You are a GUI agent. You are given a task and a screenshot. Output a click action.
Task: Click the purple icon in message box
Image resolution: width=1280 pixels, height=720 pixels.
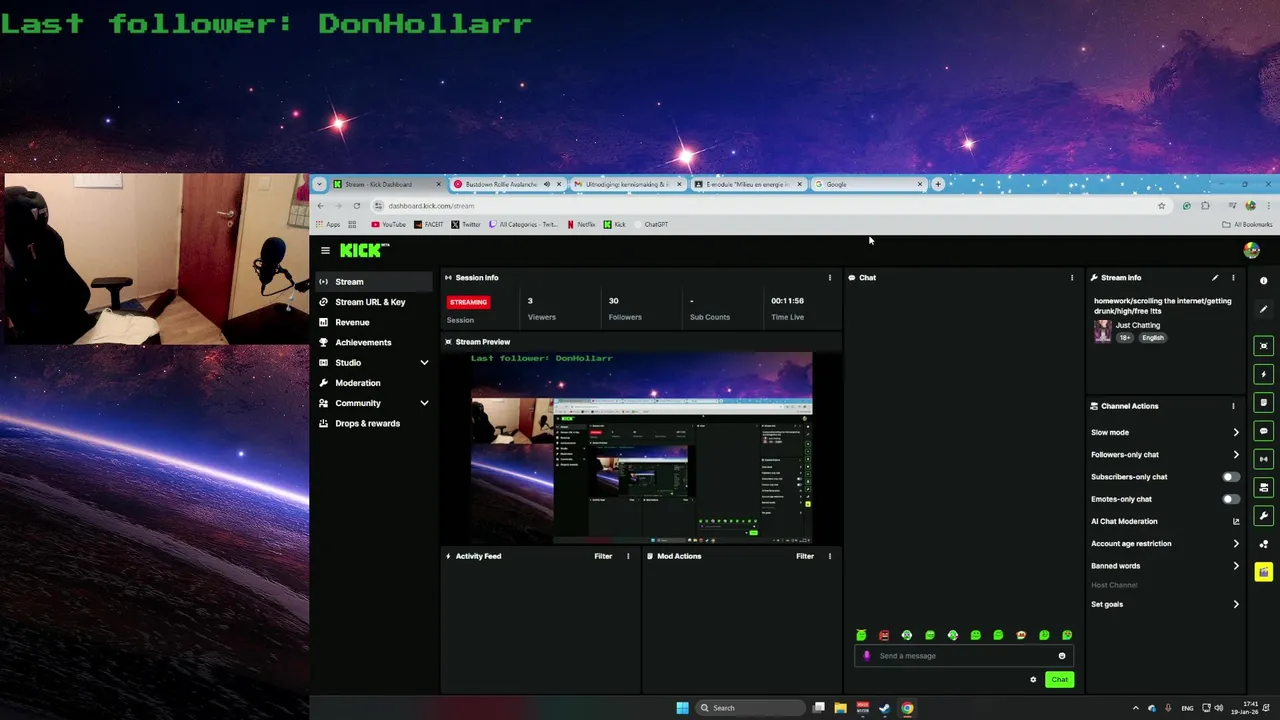(x=867, y=656)
